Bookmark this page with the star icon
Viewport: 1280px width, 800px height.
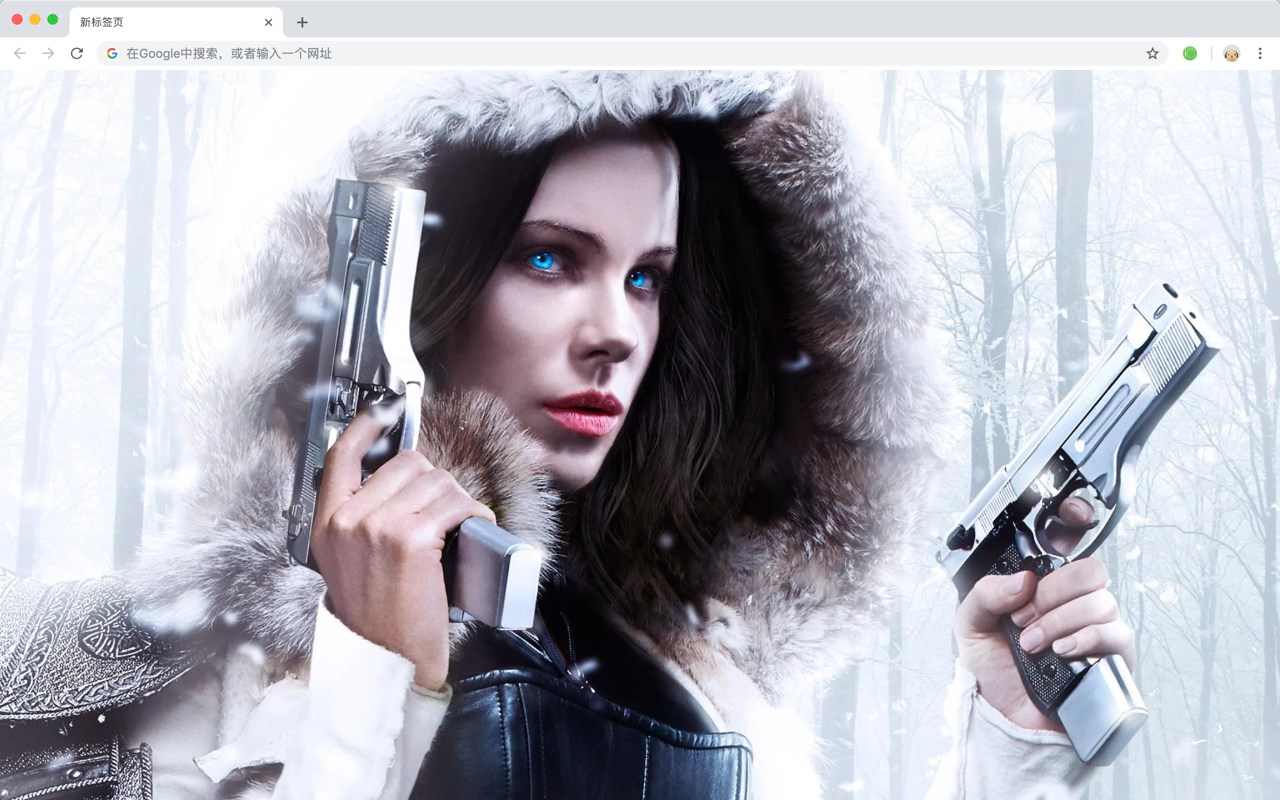pyautogui.click(x=1152, y=53)
